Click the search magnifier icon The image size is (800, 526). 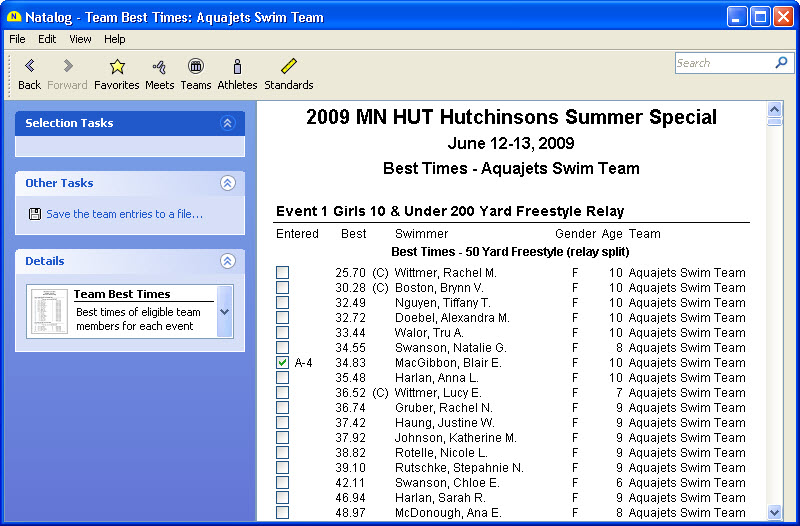tap(782, 63)
